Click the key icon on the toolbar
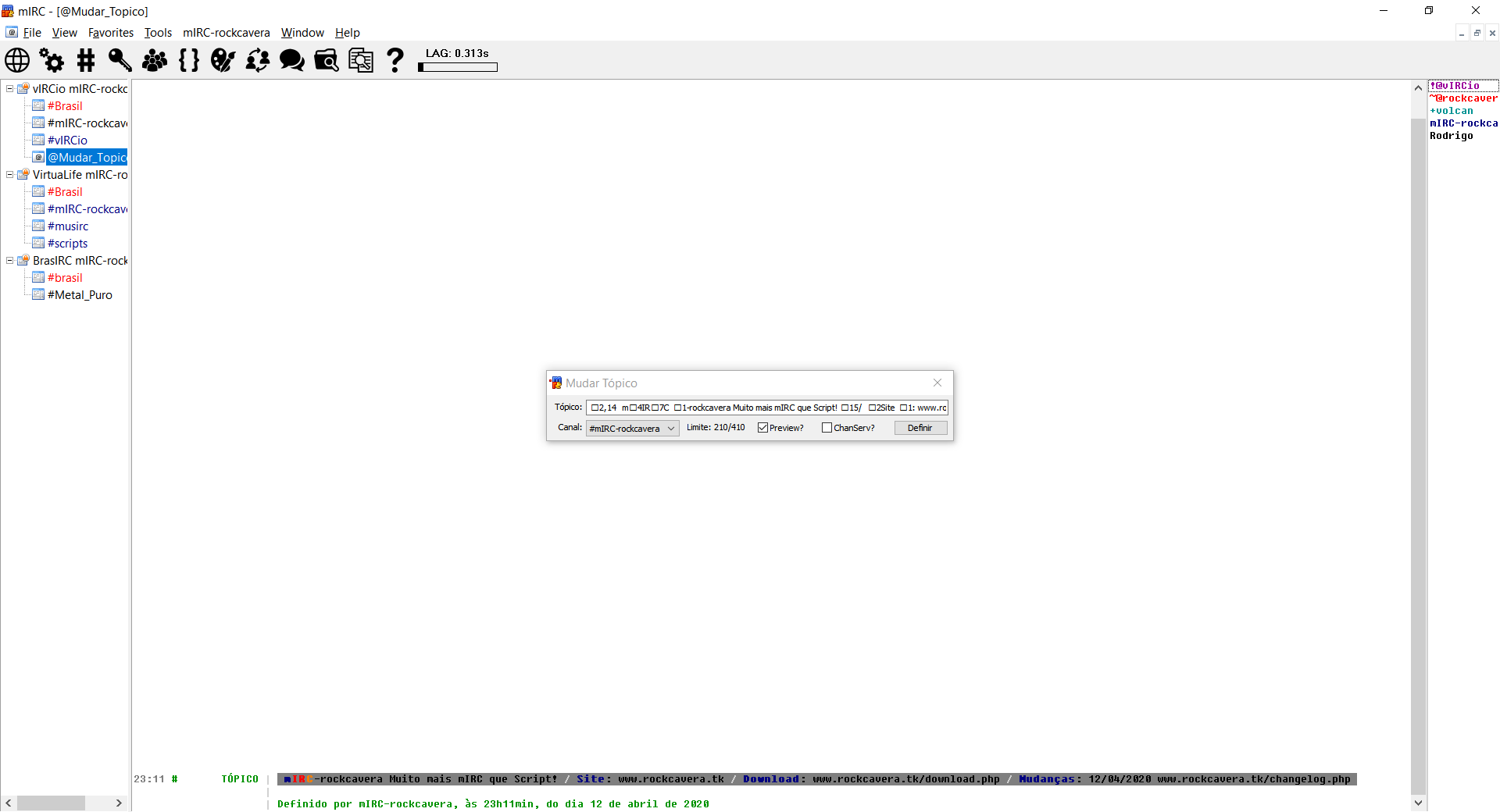 point(120,60)
